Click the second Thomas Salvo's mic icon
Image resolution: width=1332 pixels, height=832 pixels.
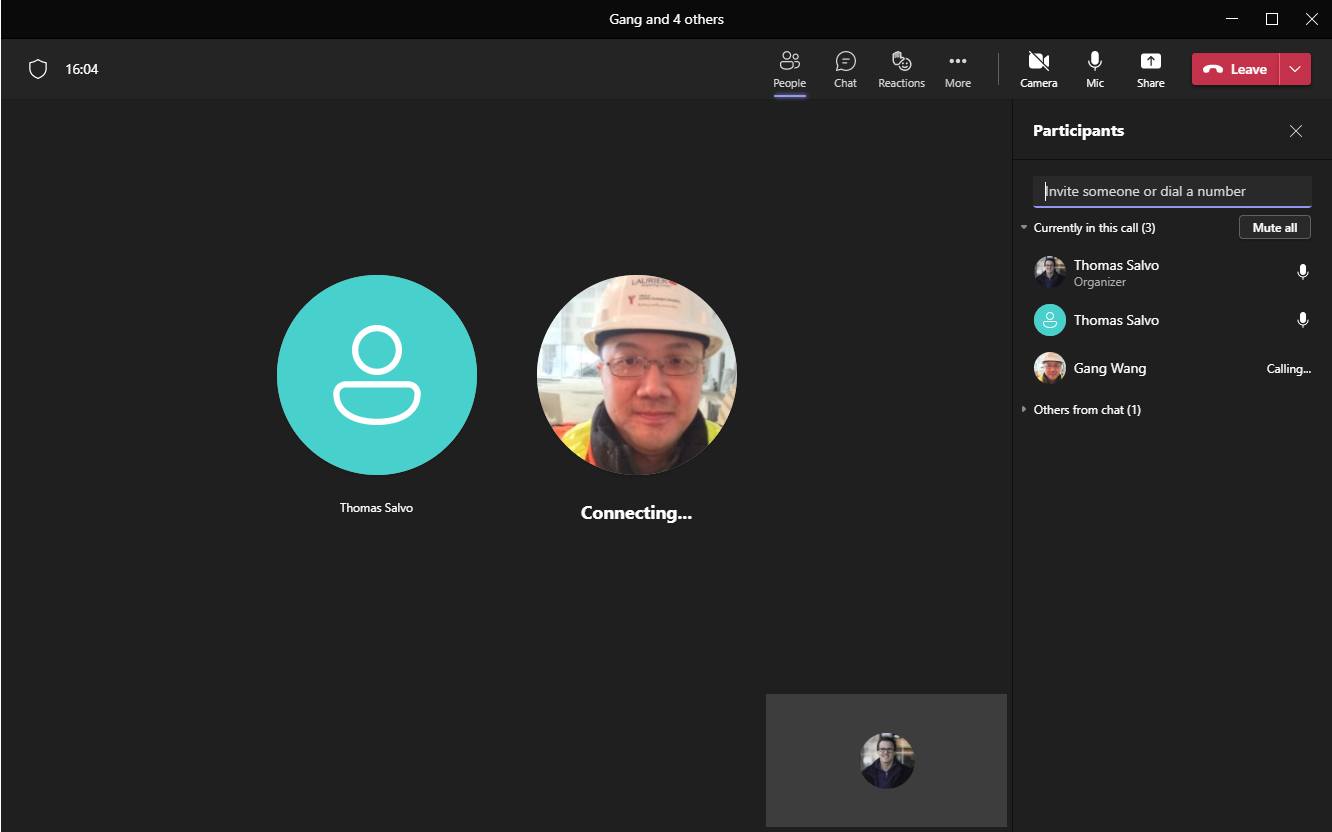pyautogui.click(x=1302, y=319)
